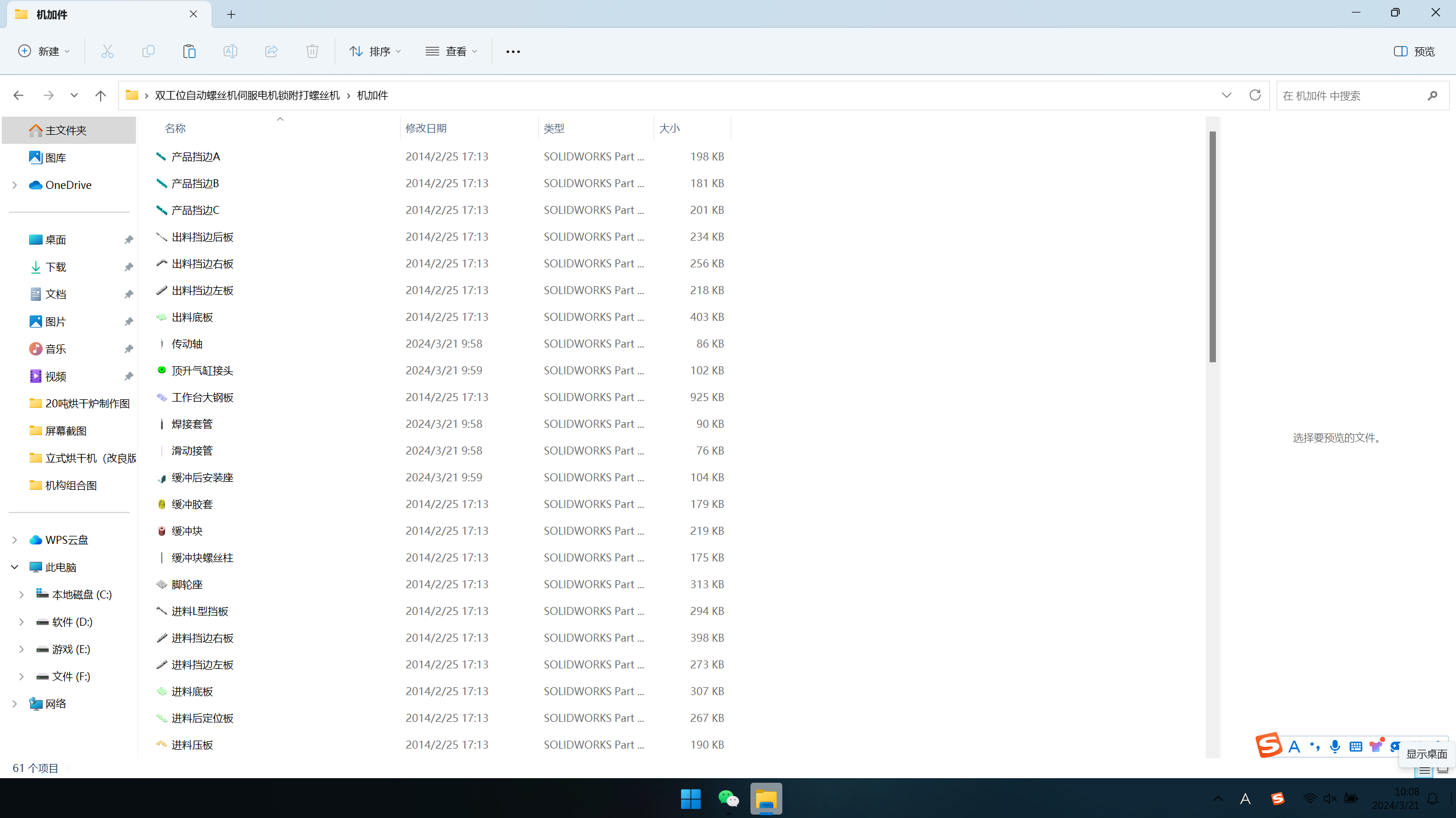Toggle the 预览 preview pane button

(1414, 51)
